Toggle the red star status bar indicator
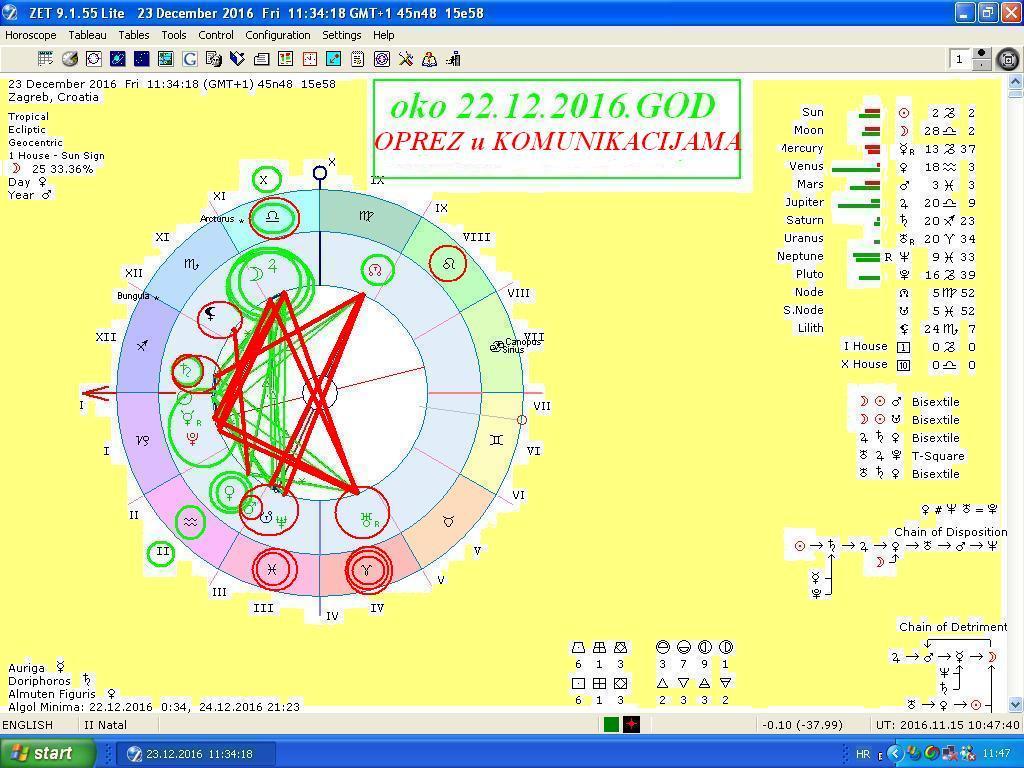This screenshot has width=1024, height=768. pyautogui.click(x=631, y=725)
